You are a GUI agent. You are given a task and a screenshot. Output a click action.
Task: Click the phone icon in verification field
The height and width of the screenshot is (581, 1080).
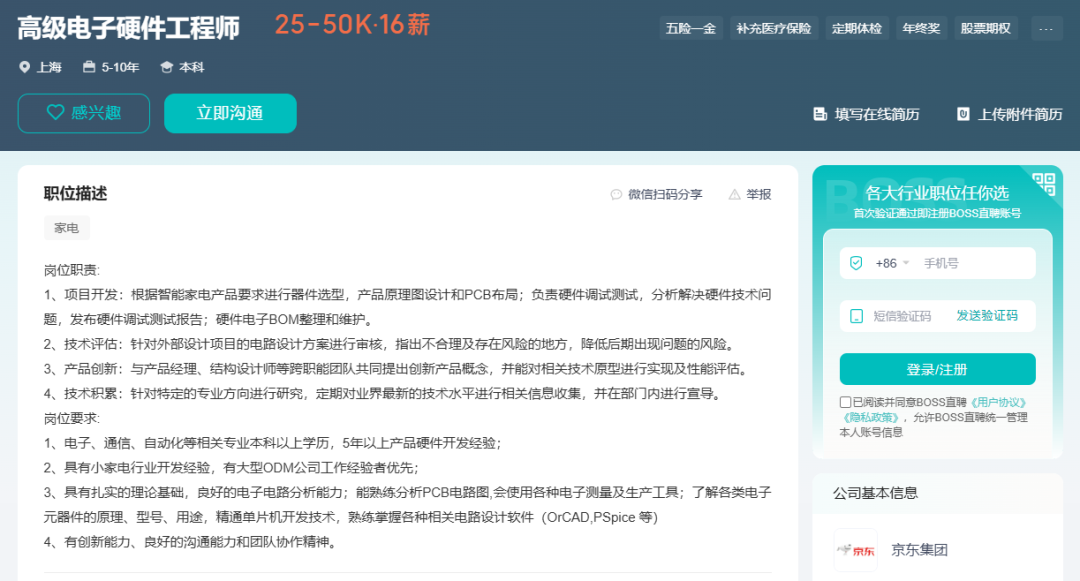pyautogui.click(x=856, y=316)
